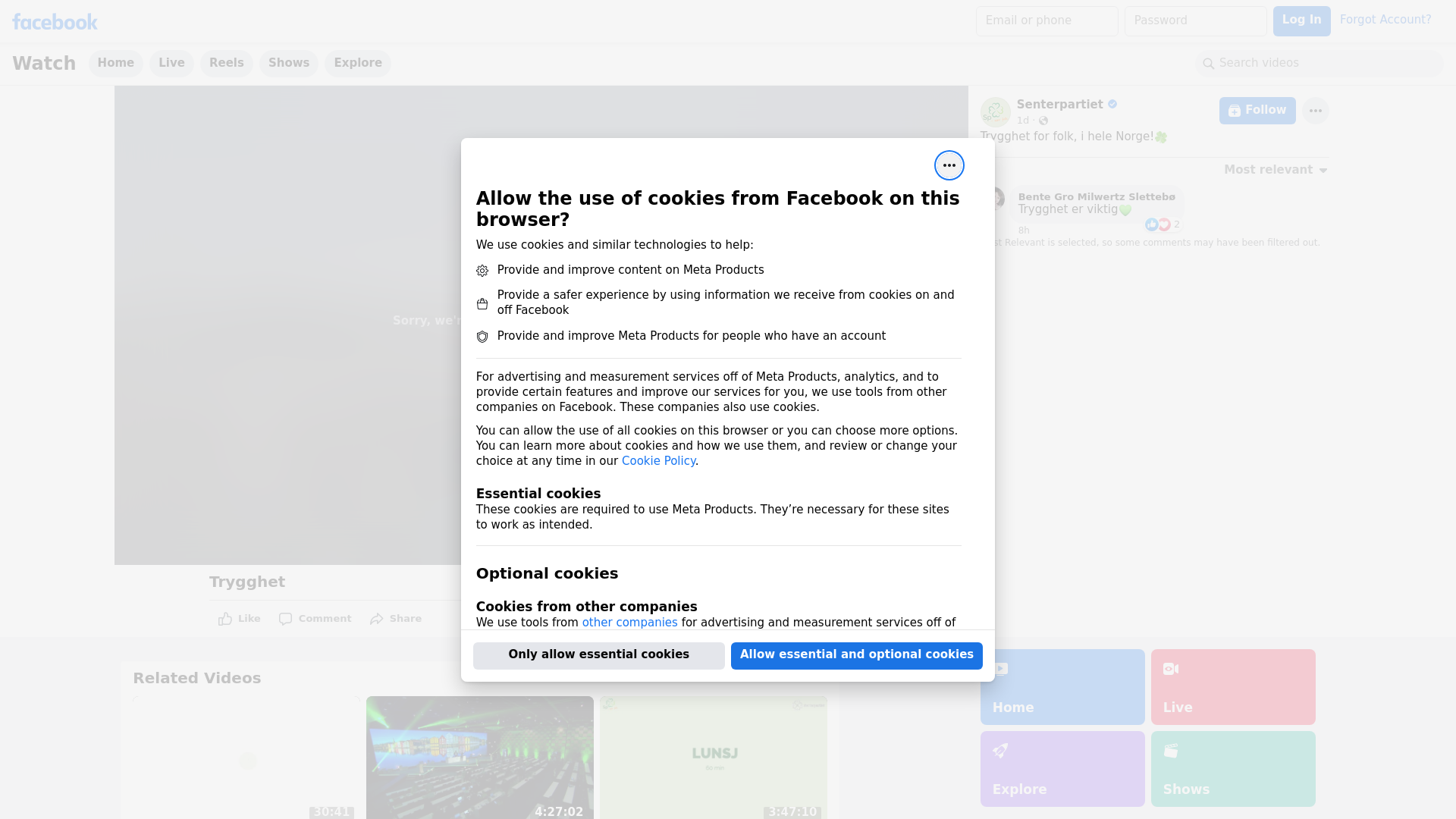Open LUNSJ related video thumbnail
1456x819 pixels.
click(714, 758)
